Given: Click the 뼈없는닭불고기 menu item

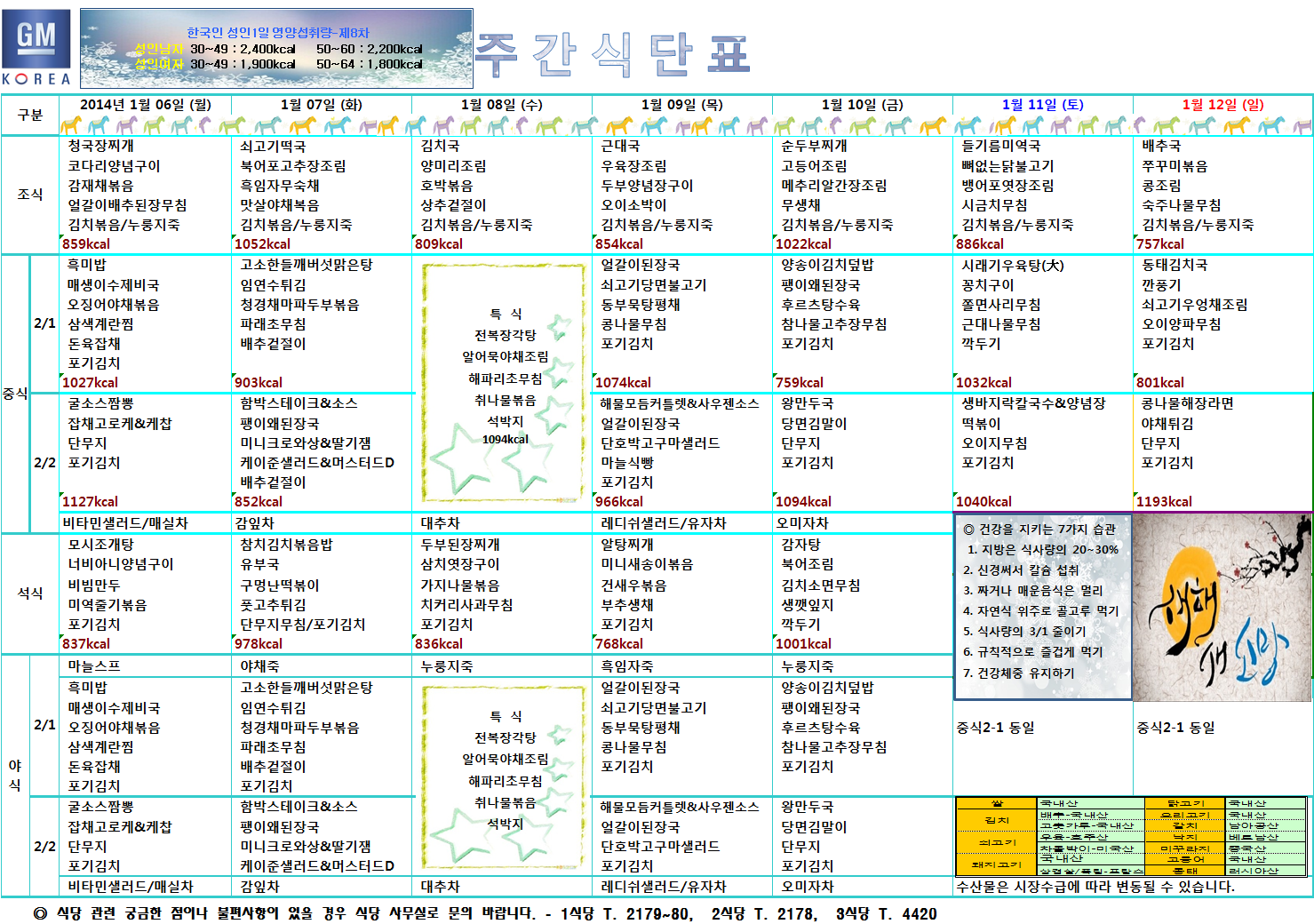Looking at the screenshot, I should coord(1008,166).
